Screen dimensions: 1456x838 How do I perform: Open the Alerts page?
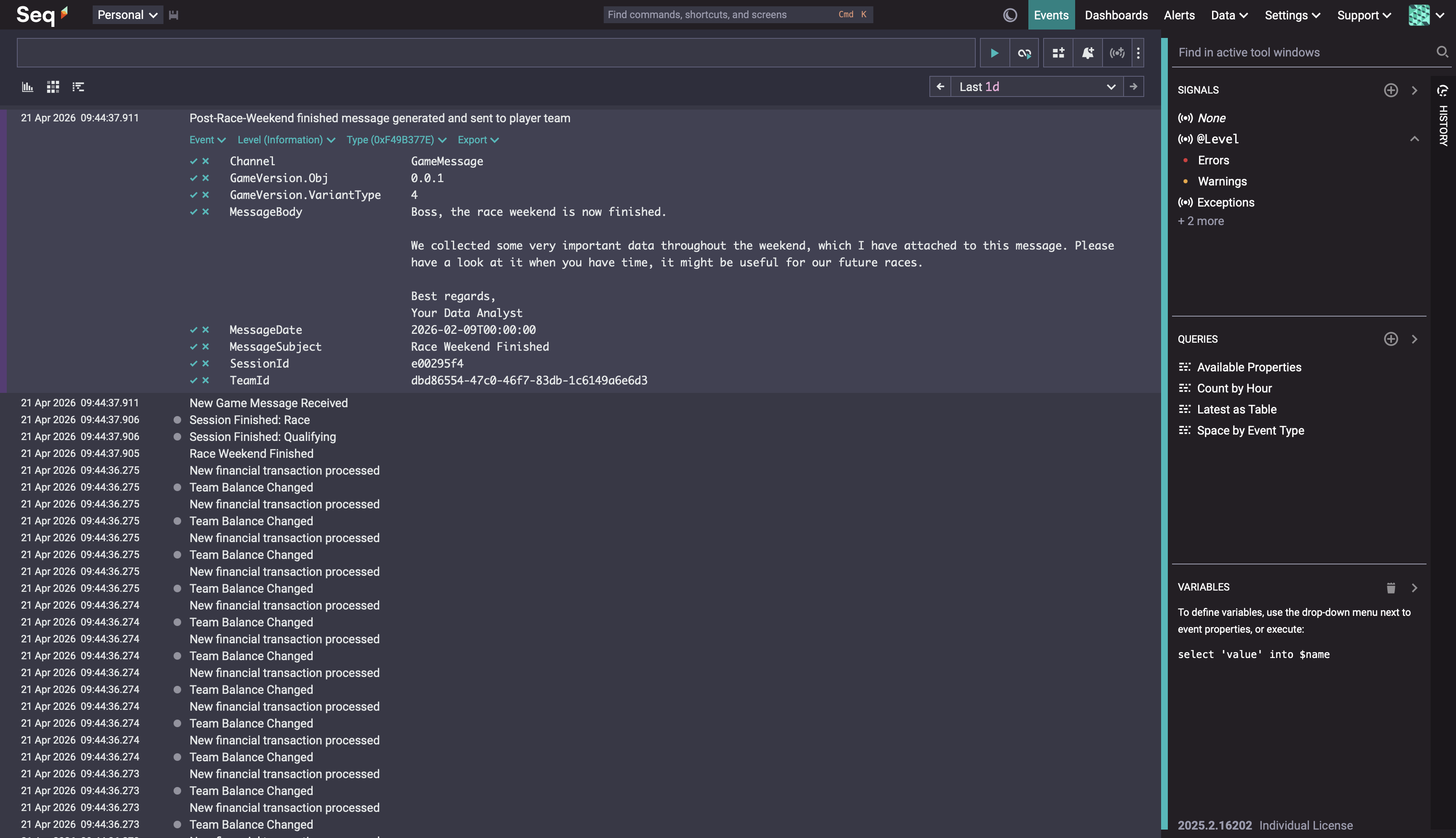point(1179,15)
